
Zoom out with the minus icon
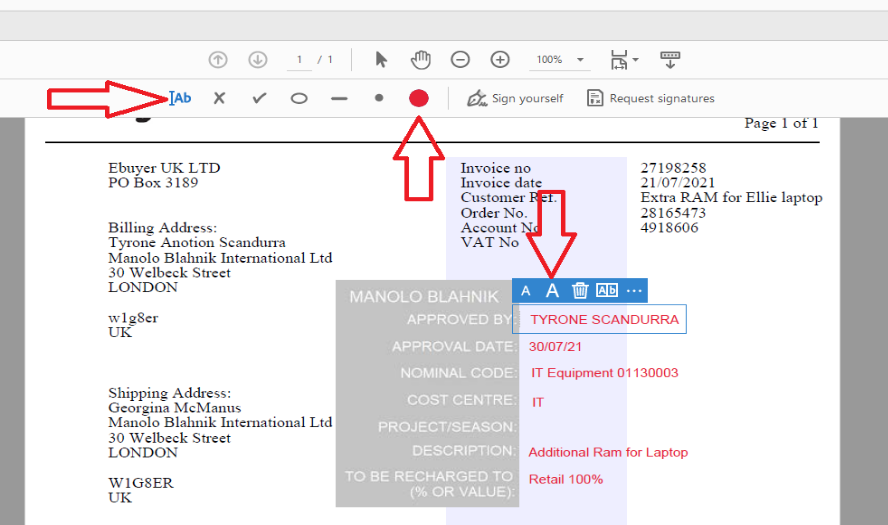[x=460, y=59]
